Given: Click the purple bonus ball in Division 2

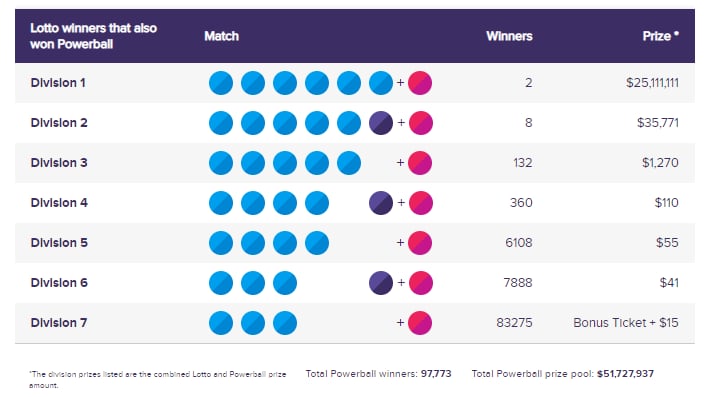Looking at the screenshot, I should [x=381, y=123].
